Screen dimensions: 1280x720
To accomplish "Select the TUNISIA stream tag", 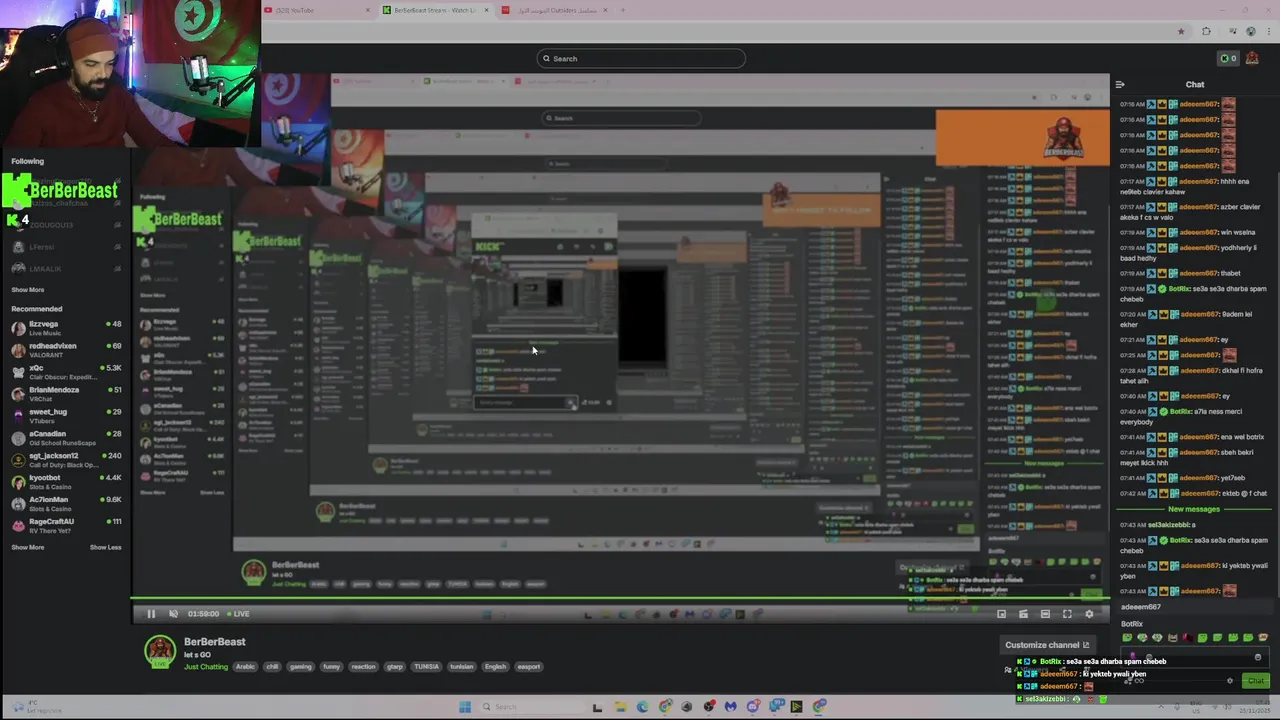I will click(427, 667).
